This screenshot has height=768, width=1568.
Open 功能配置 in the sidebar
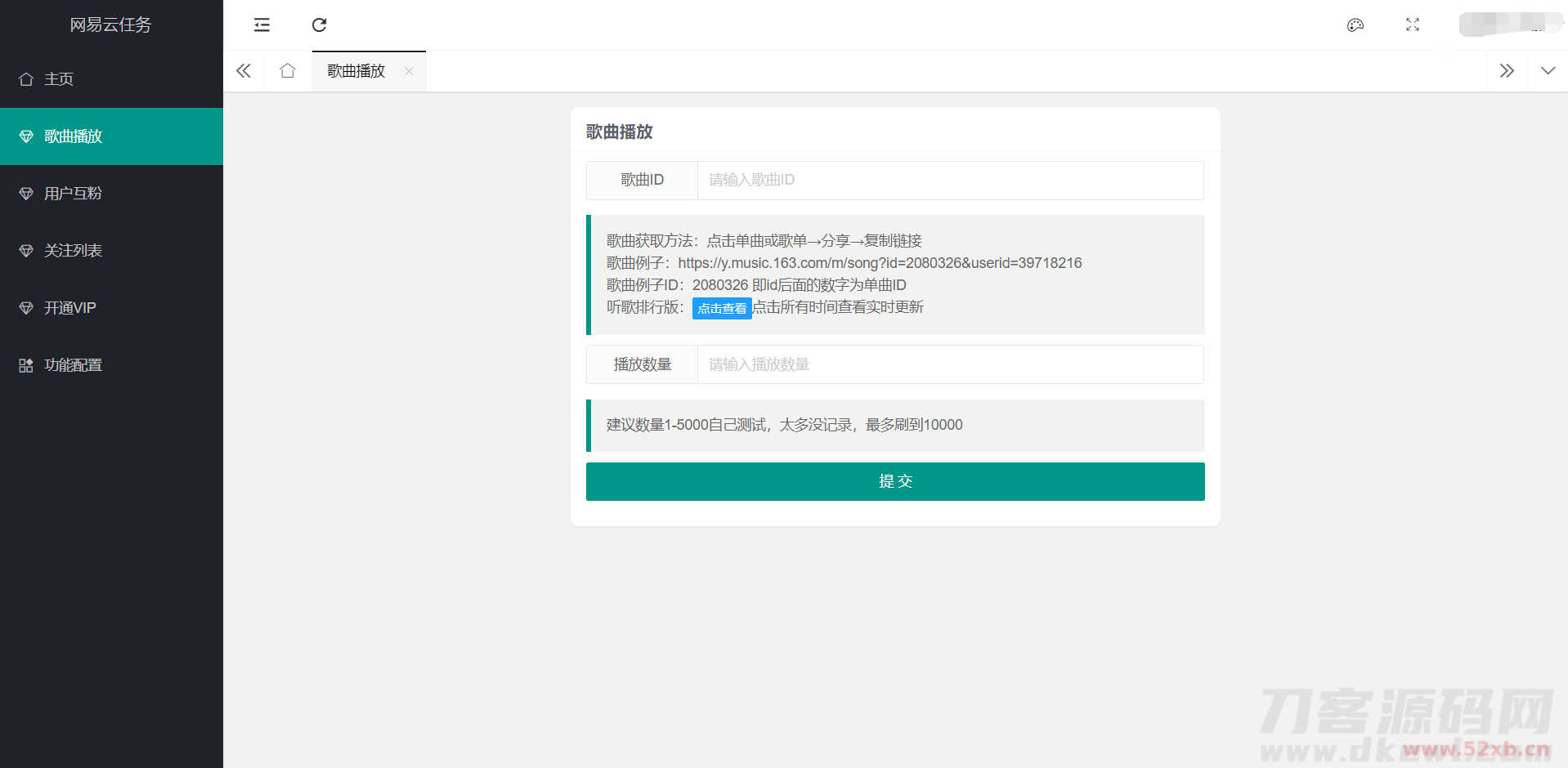(73, 365)
